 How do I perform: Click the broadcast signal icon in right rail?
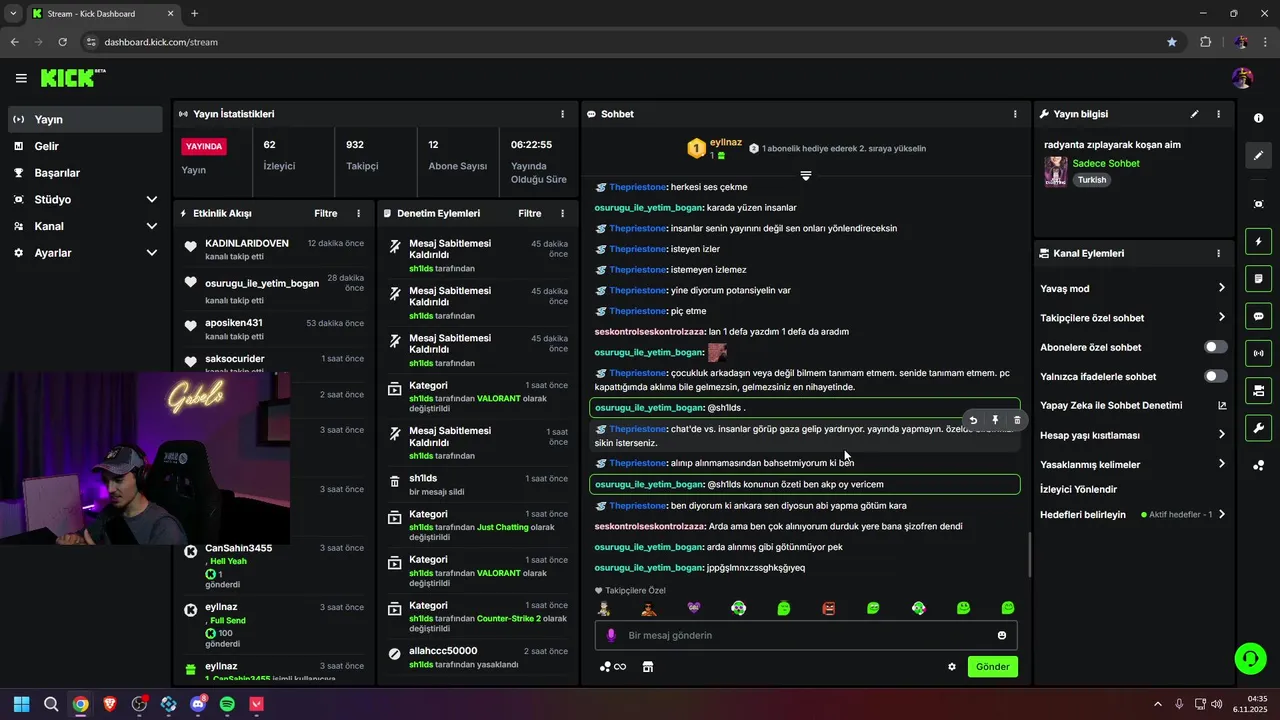coord(1258,353)
